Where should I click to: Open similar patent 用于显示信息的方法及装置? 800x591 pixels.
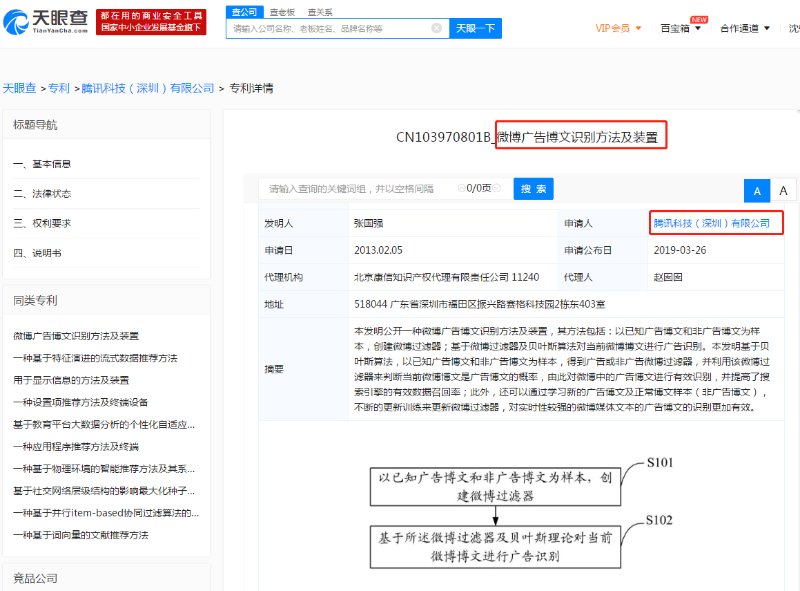(71, 380)
